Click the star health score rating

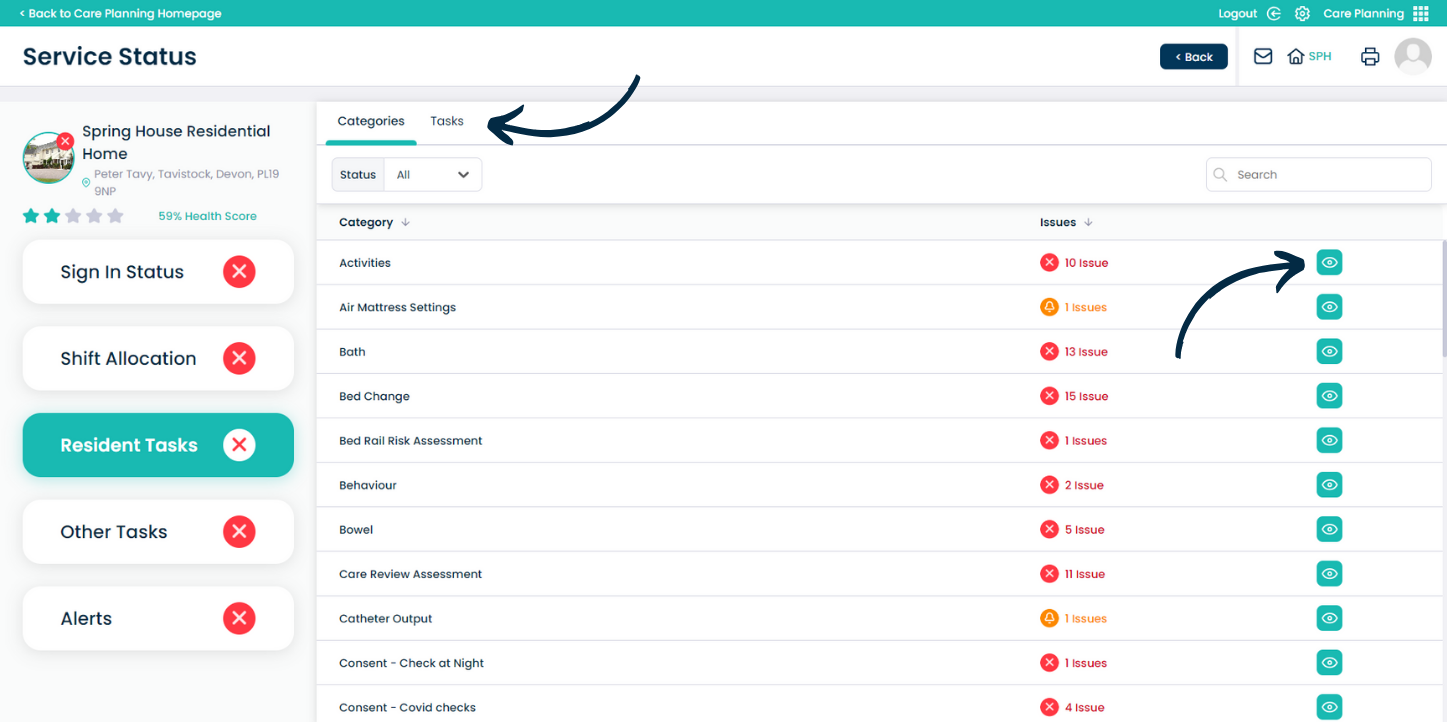point(73,216)
